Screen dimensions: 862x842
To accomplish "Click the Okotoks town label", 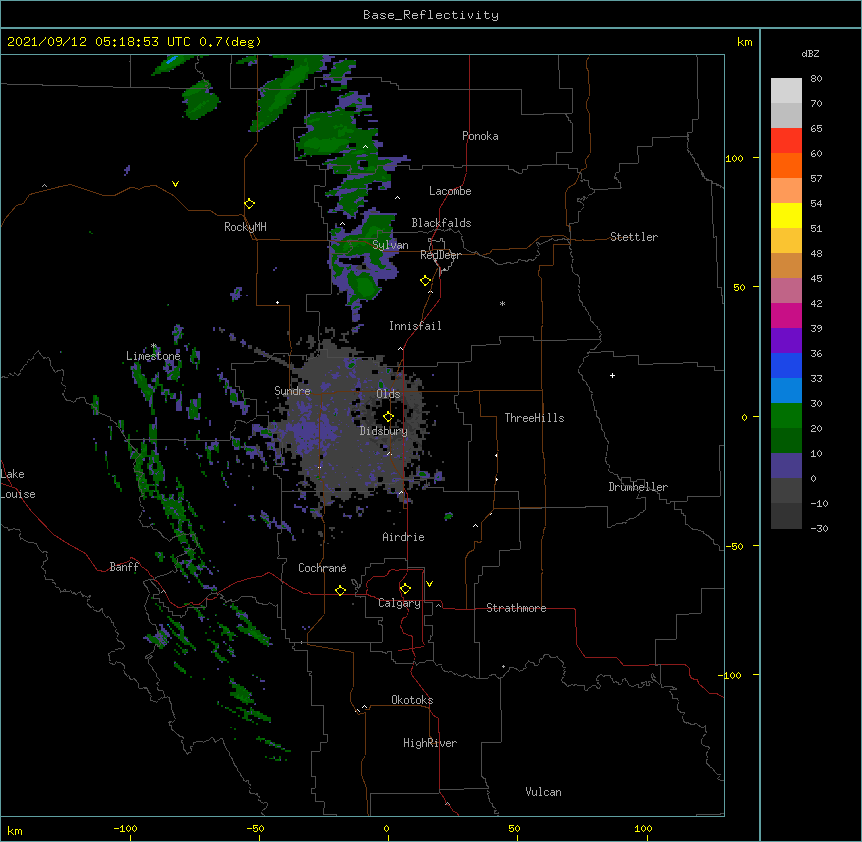I will tap(412, 700).
